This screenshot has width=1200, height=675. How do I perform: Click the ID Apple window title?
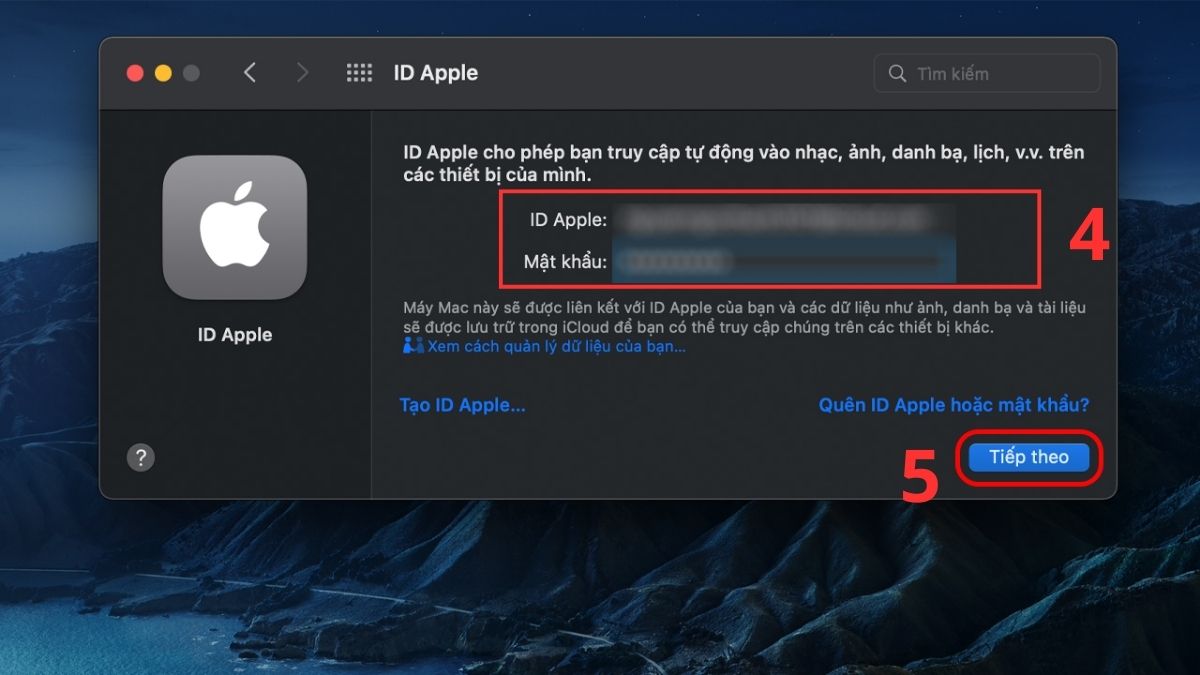click(434, 72)
